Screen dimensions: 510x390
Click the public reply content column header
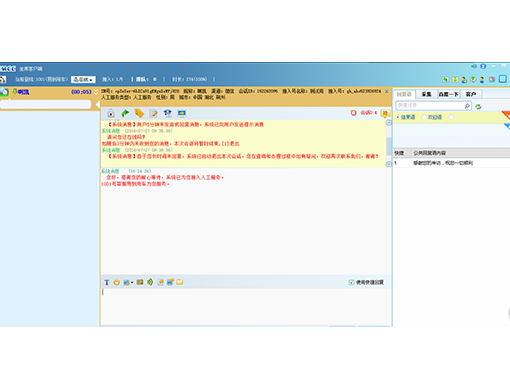(x=430, y=153)
